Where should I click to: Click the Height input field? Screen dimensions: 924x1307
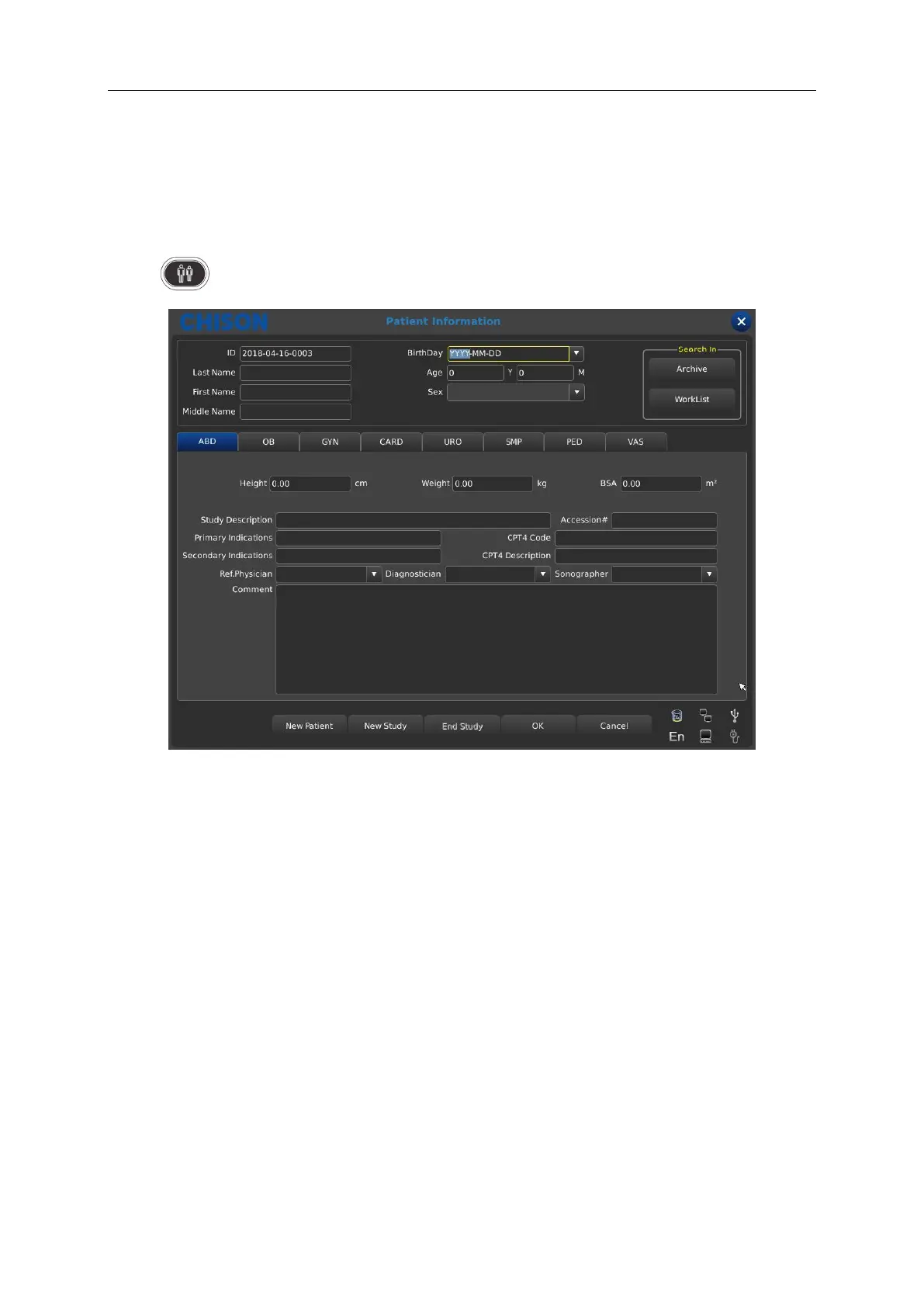(310, 484)
